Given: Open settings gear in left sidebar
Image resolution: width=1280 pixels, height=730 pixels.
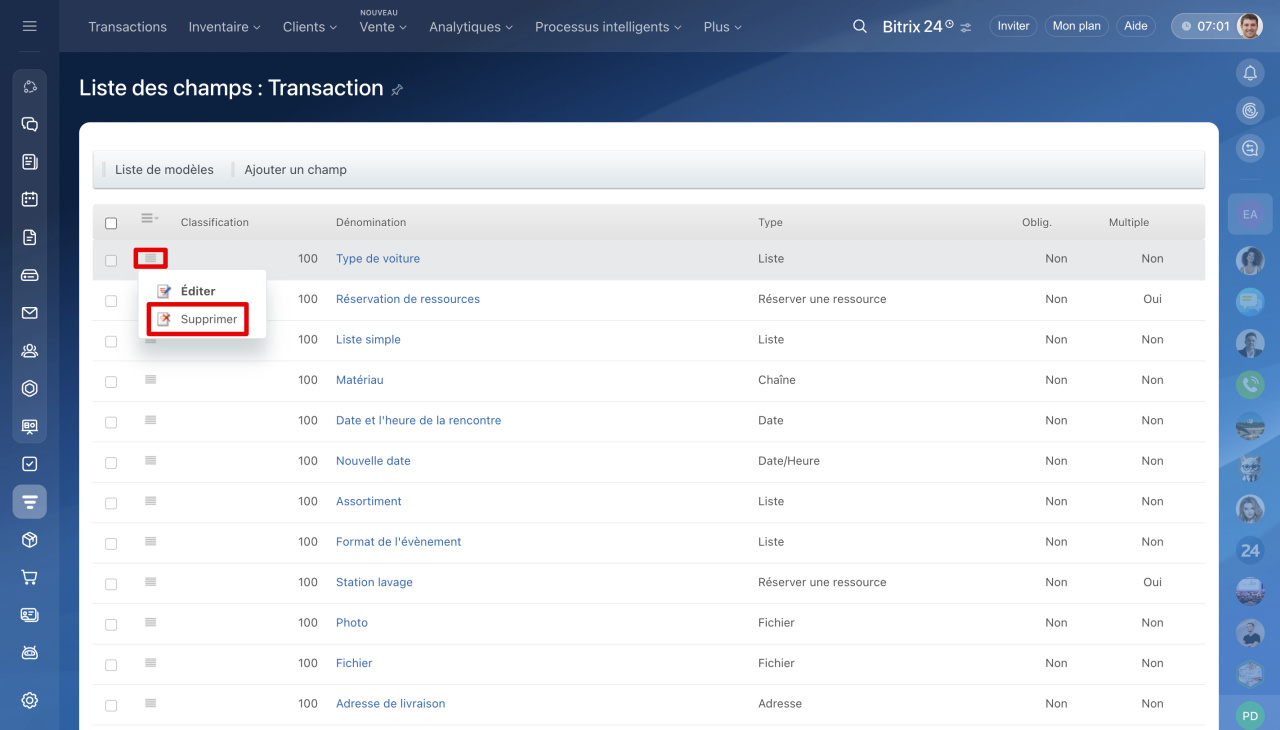Looking at the screenshot, I should [30, 700].
